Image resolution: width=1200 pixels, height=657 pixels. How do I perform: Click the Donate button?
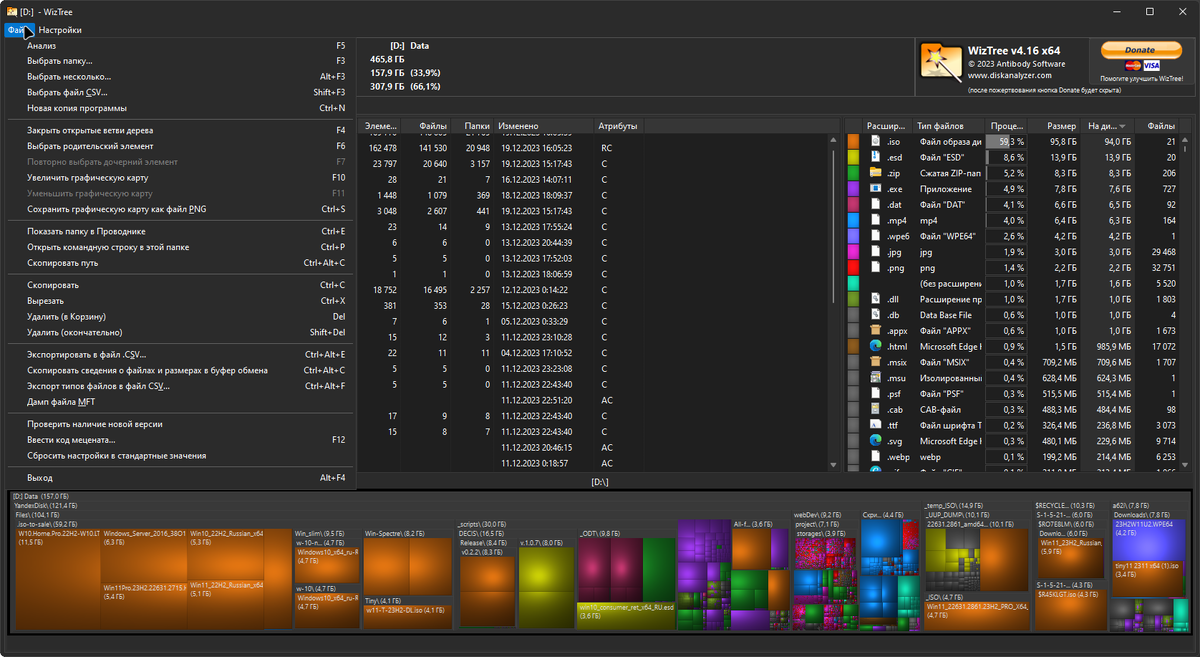point(1140,50)
